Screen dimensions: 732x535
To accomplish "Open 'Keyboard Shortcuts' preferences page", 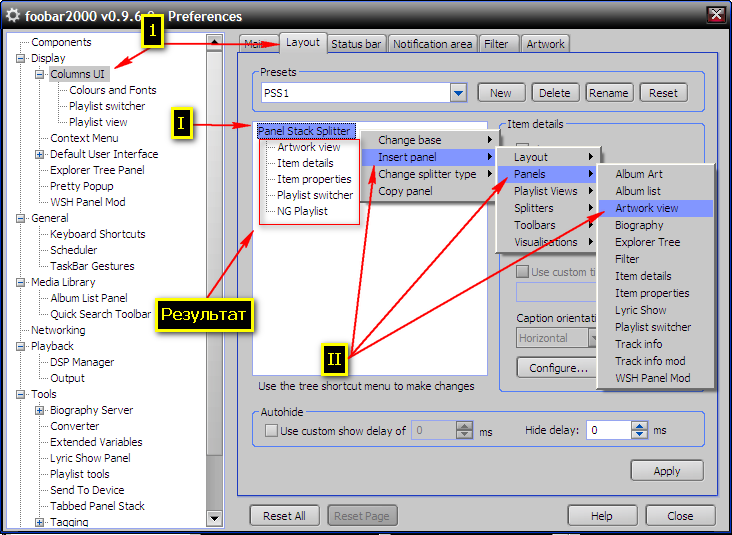I will pos(98,234).
